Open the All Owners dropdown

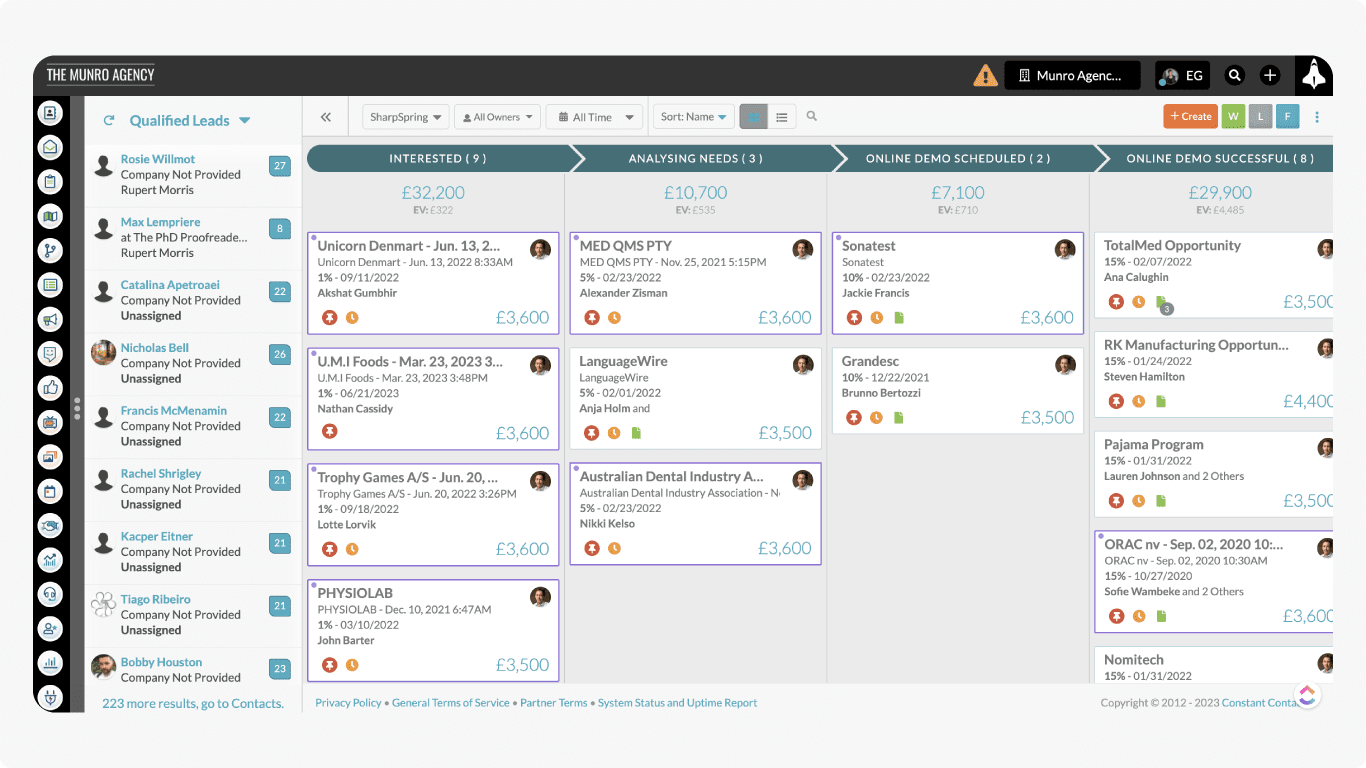497,117
